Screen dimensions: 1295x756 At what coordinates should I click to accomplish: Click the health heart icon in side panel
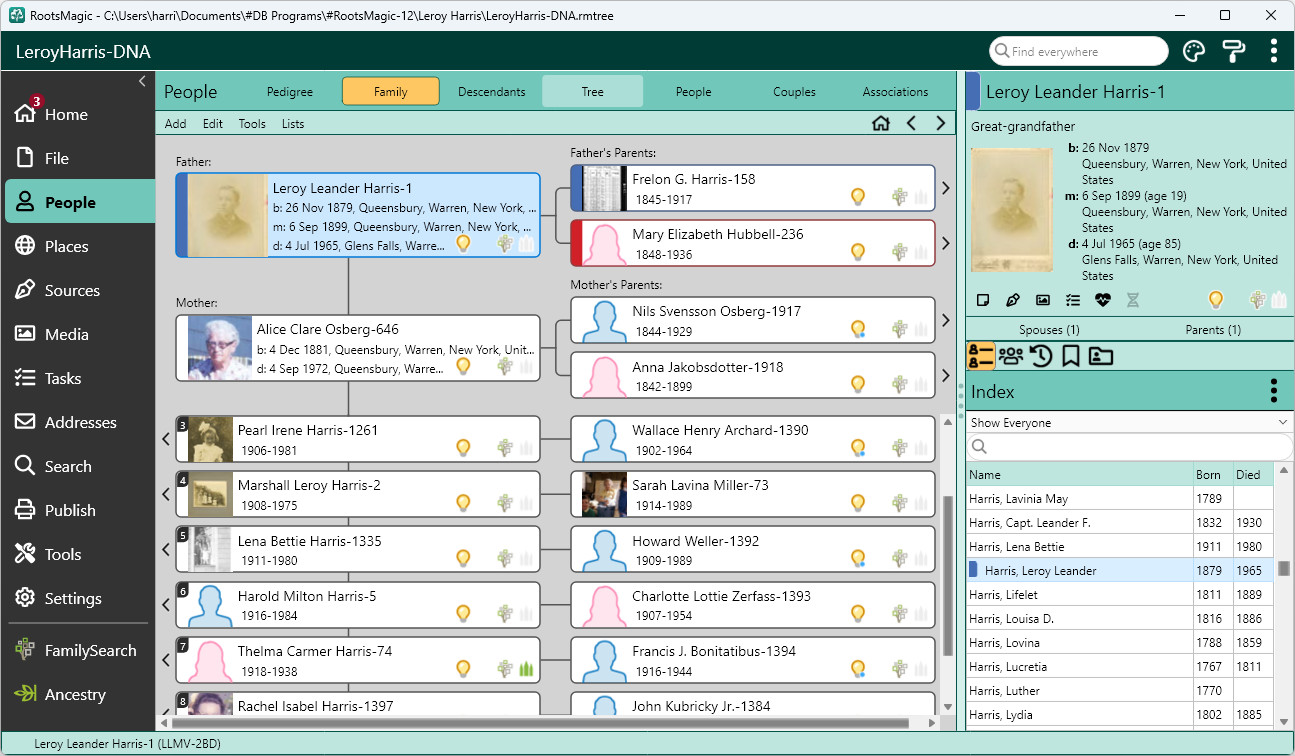[x=1102, y=300]
